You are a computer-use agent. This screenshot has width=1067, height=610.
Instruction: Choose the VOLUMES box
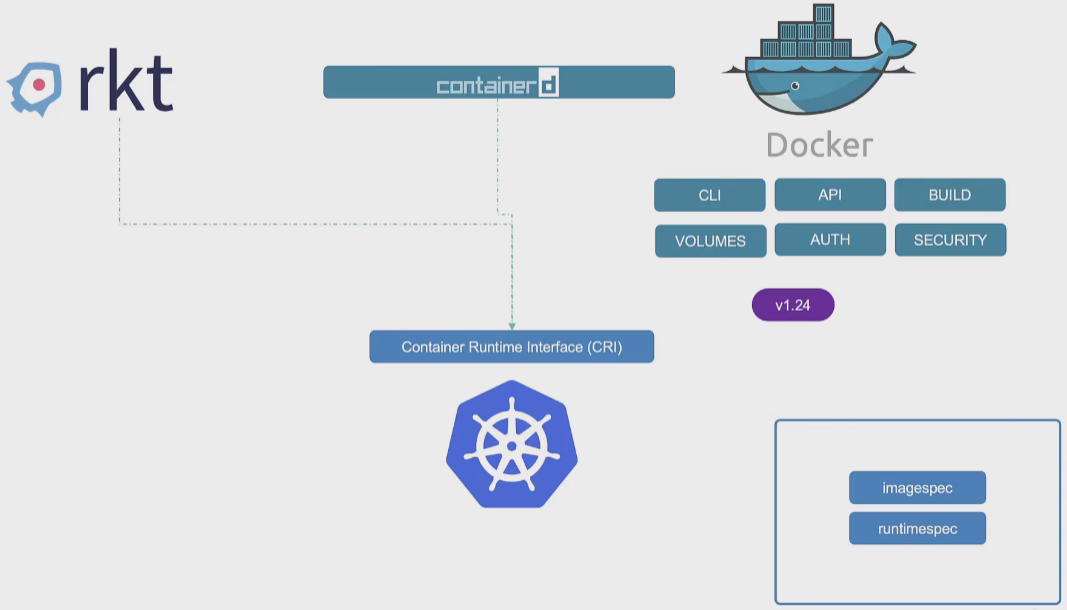(710, 241)
